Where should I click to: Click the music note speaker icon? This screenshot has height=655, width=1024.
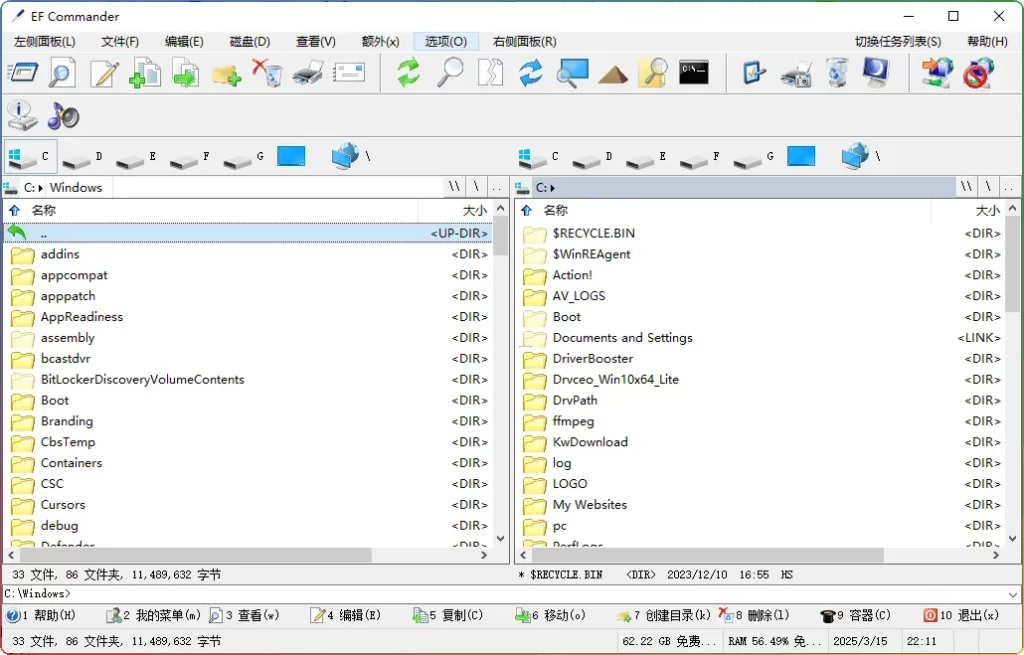pyautogui.click(x=63, y=116)
